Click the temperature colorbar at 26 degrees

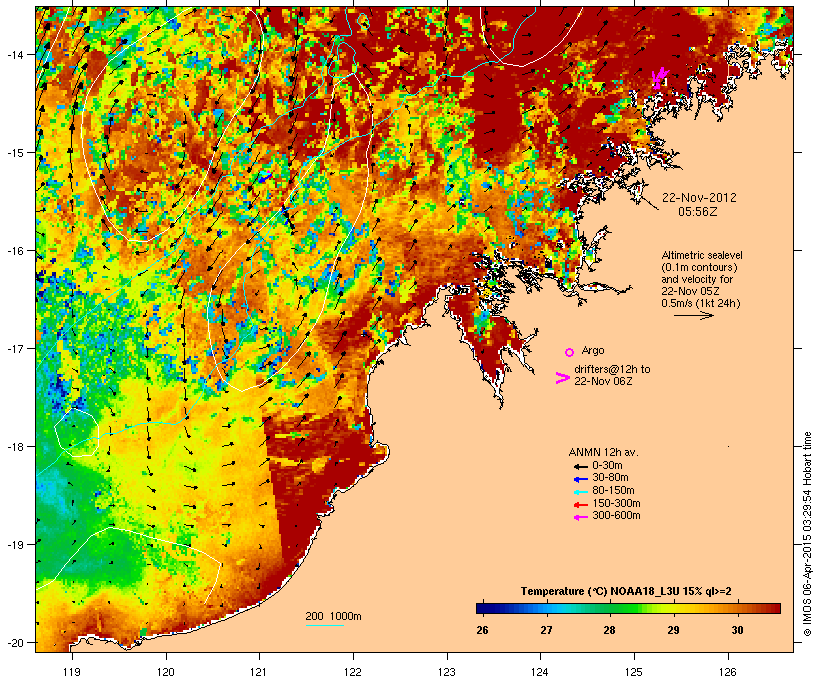click(482, 608)
